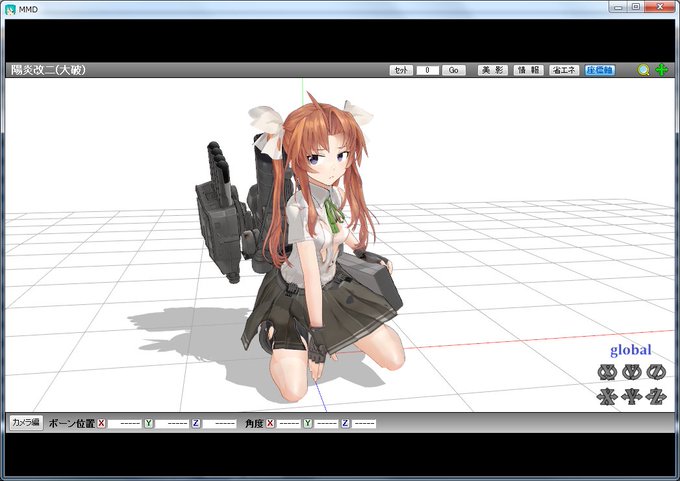Click the 角度 X value field
The width and height of the screenshot is (680, 481).
(x=288, y=423)
